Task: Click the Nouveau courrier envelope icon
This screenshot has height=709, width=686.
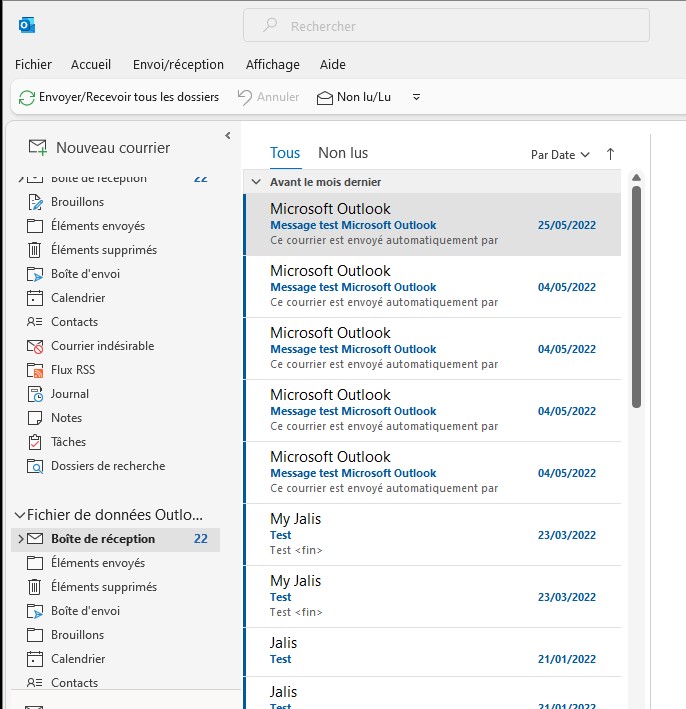Action: [38, 147]
